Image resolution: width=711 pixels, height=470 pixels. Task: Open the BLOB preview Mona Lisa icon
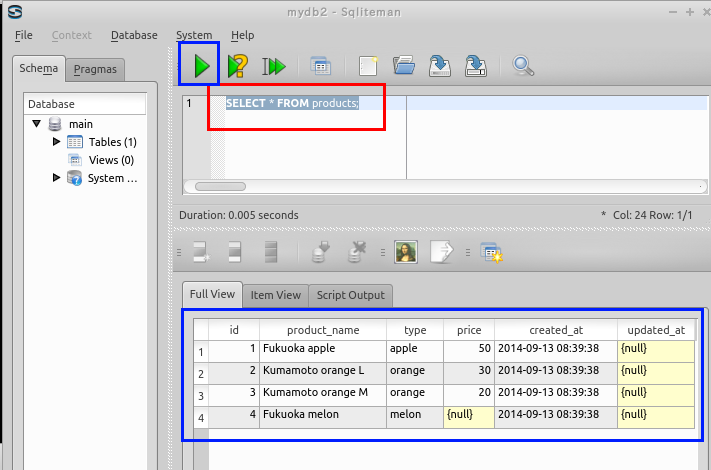[406, 252]
